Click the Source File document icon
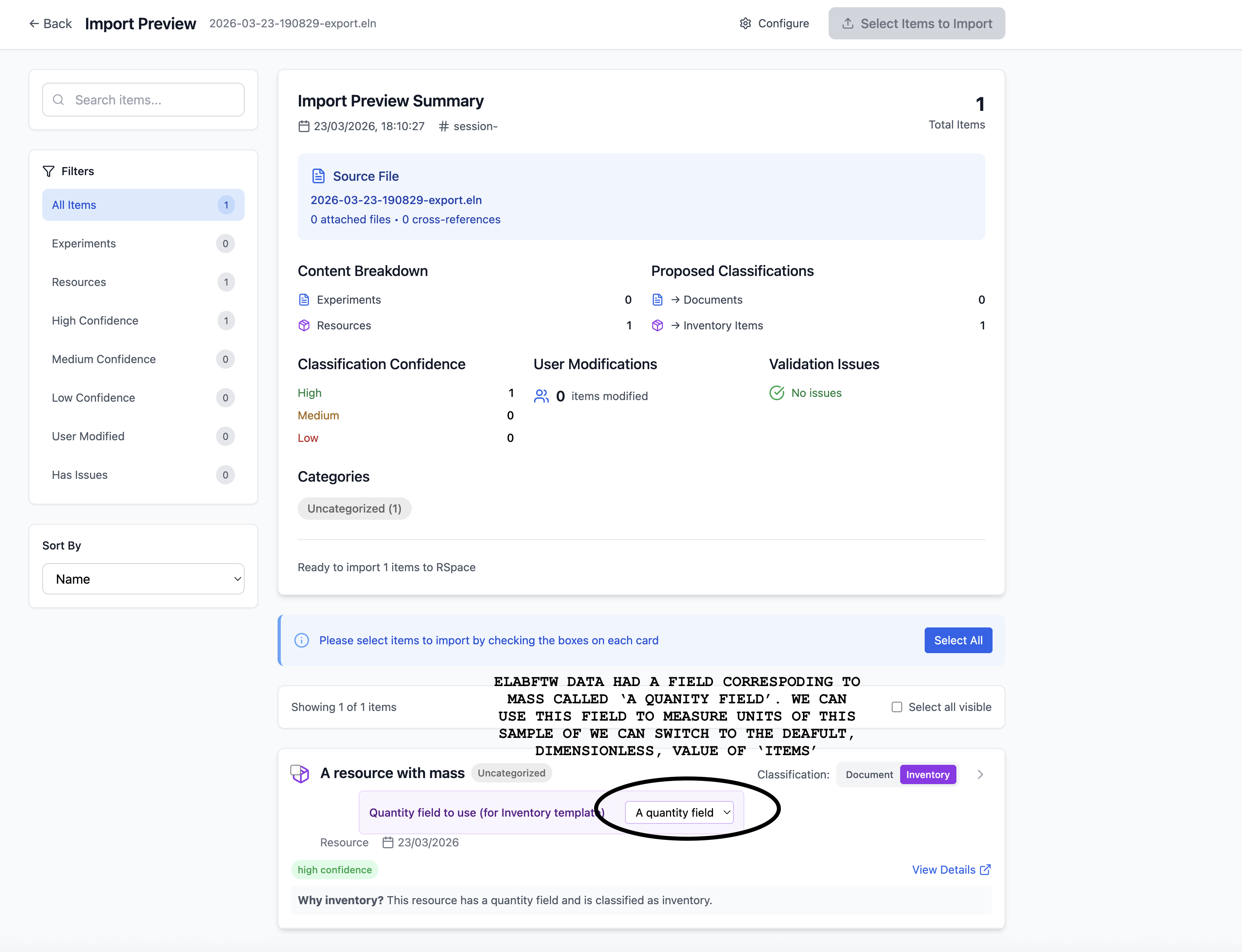 click(319, 176)
